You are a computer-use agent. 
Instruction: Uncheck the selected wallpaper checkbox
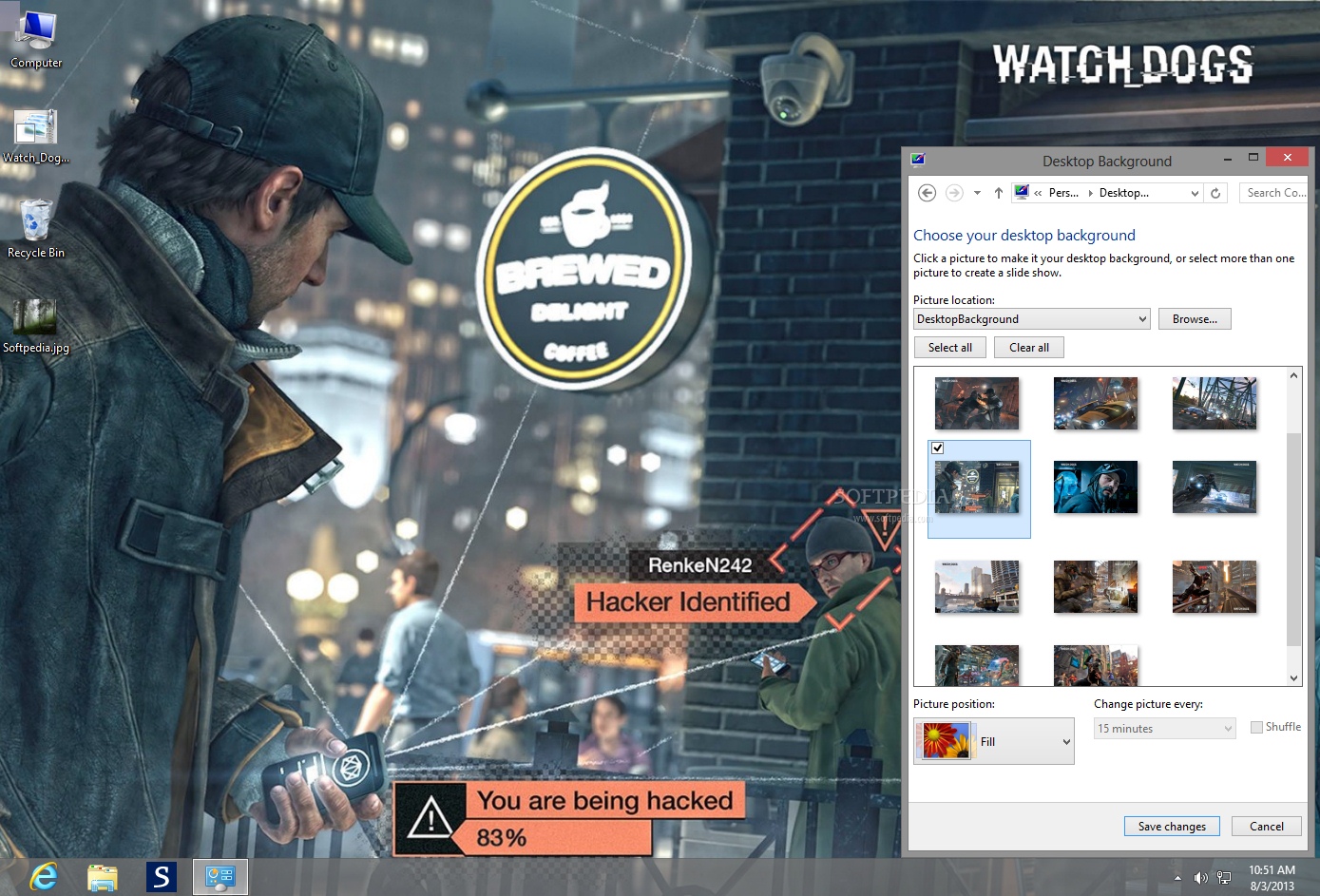pyautogui.click(x=937, y=448)
